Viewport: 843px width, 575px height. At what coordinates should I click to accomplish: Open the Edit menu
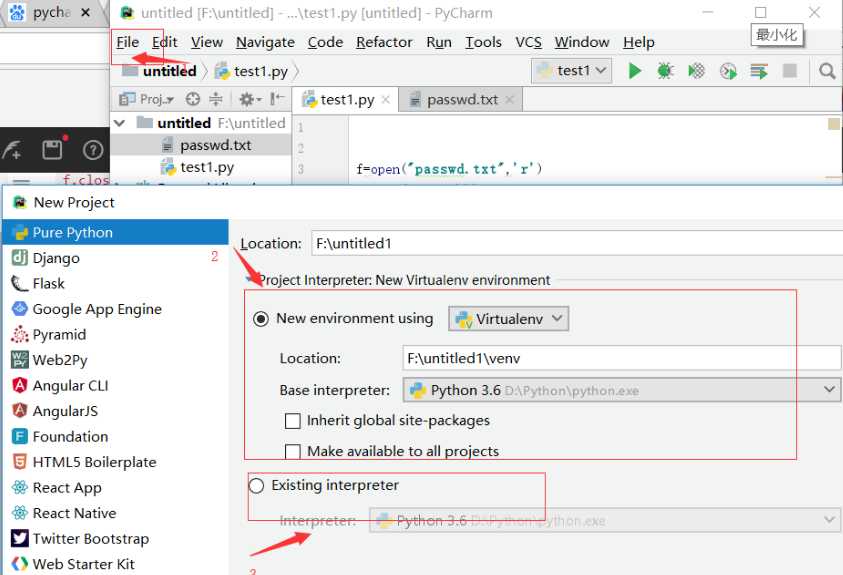(165, 42)
